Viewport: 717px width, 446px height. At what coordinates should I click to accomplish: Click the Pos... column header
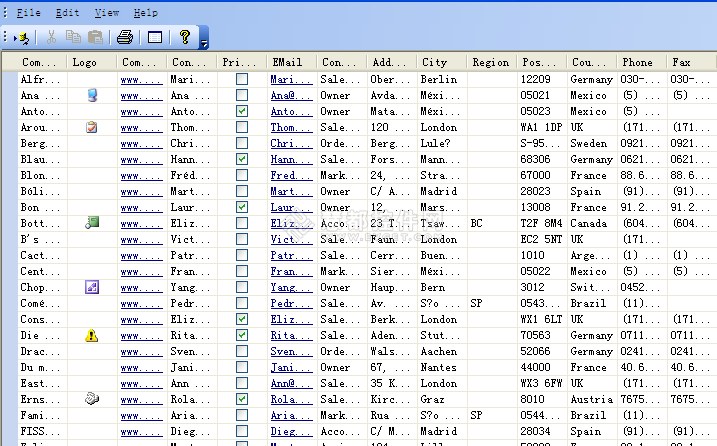tap(542, 62)
